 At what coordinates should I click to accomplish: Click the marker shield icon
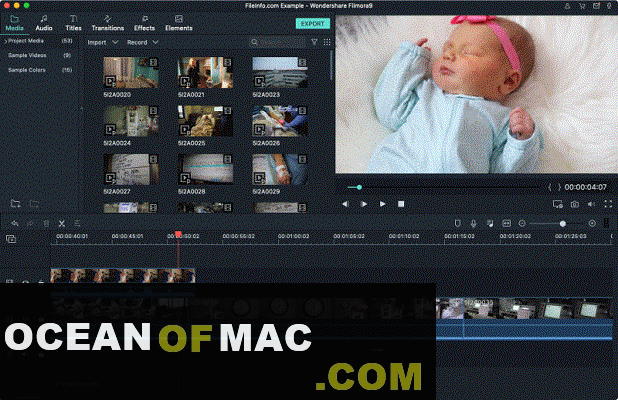[x=458, y=223]
